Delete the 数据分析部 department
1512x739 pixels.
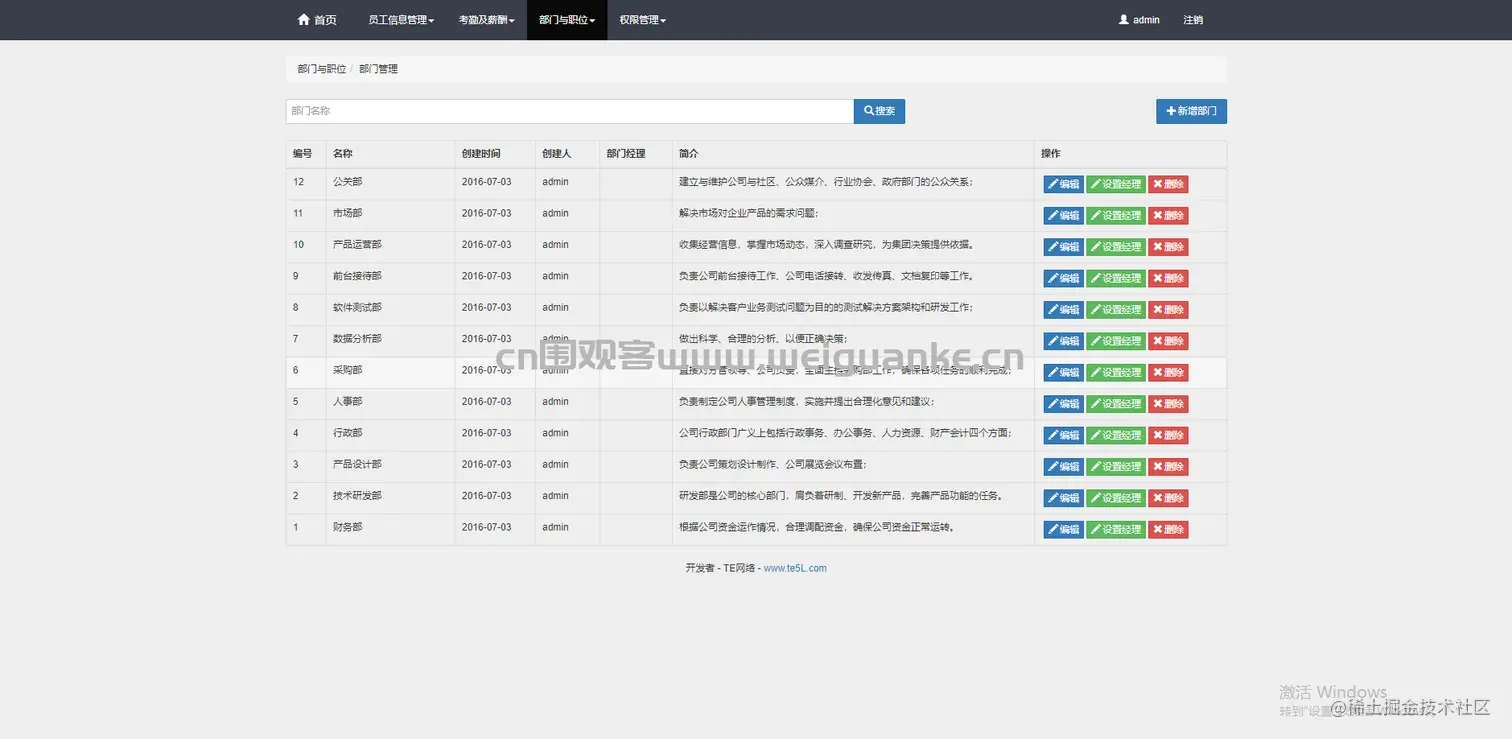click(1168, 341)
